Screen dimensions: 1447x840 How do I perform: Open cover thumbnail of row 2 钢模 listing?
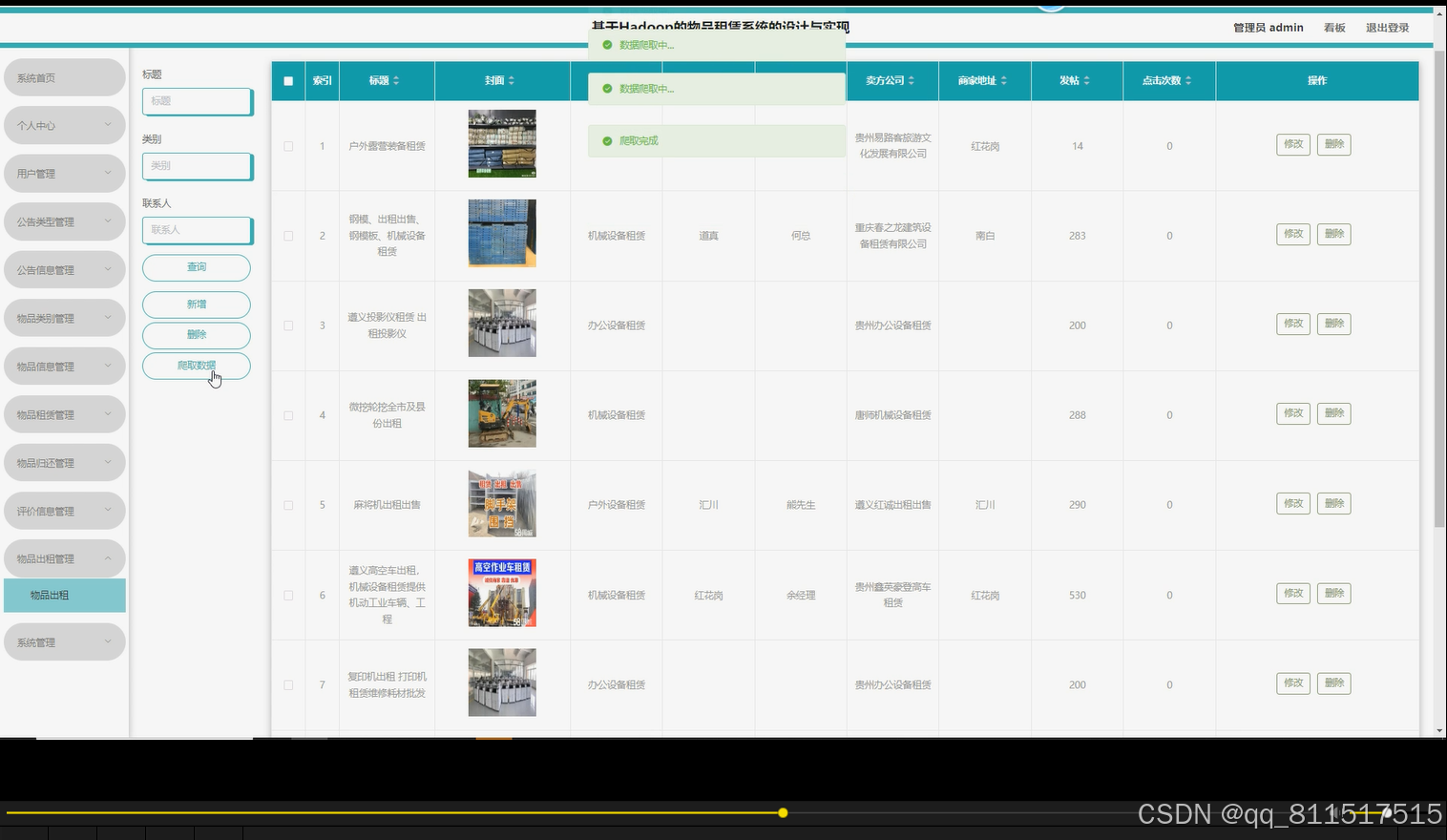pyautogui.click(x=502, y=233)
